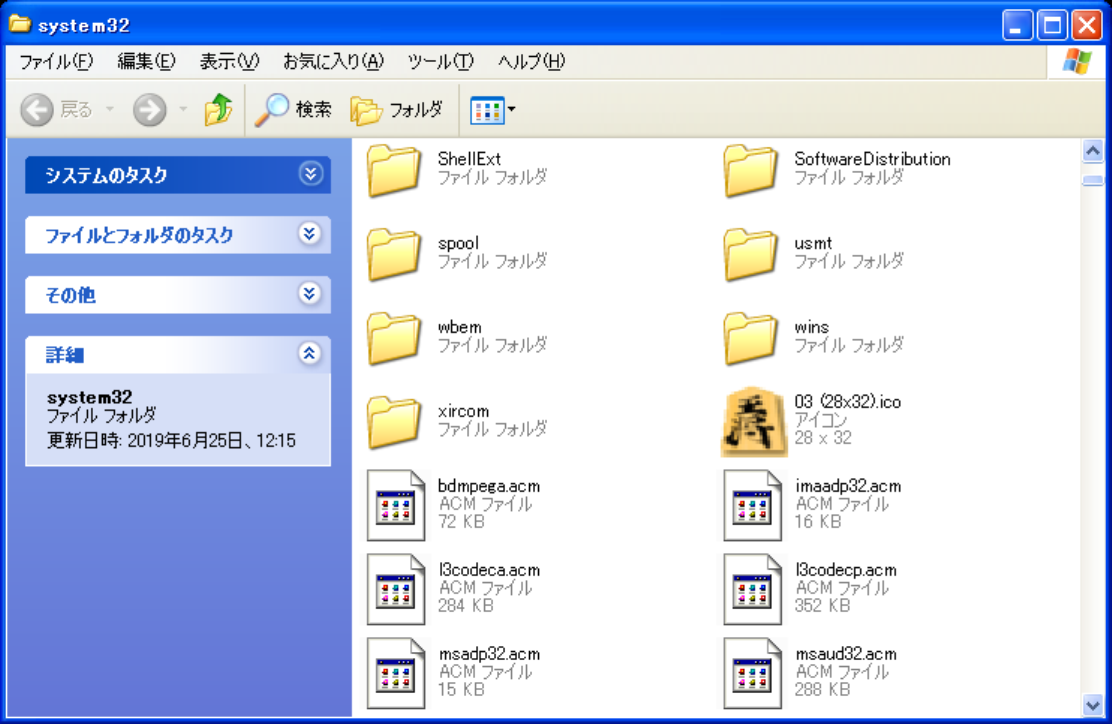Select the l3codecp.acm file icon
The image size is (1112, 724).
point(752,589)
